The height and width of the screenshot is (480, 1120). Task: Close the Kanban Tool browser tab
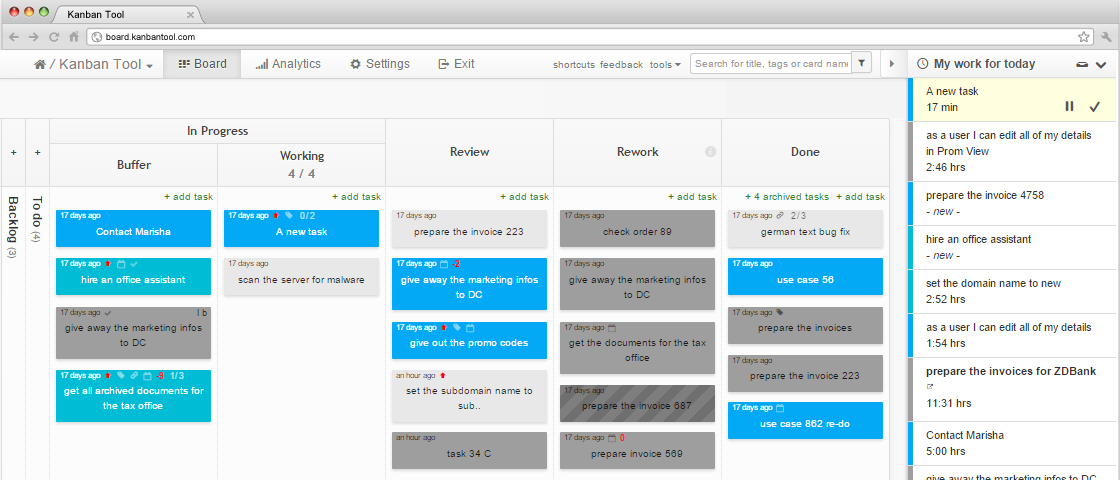tap(190, 15)
